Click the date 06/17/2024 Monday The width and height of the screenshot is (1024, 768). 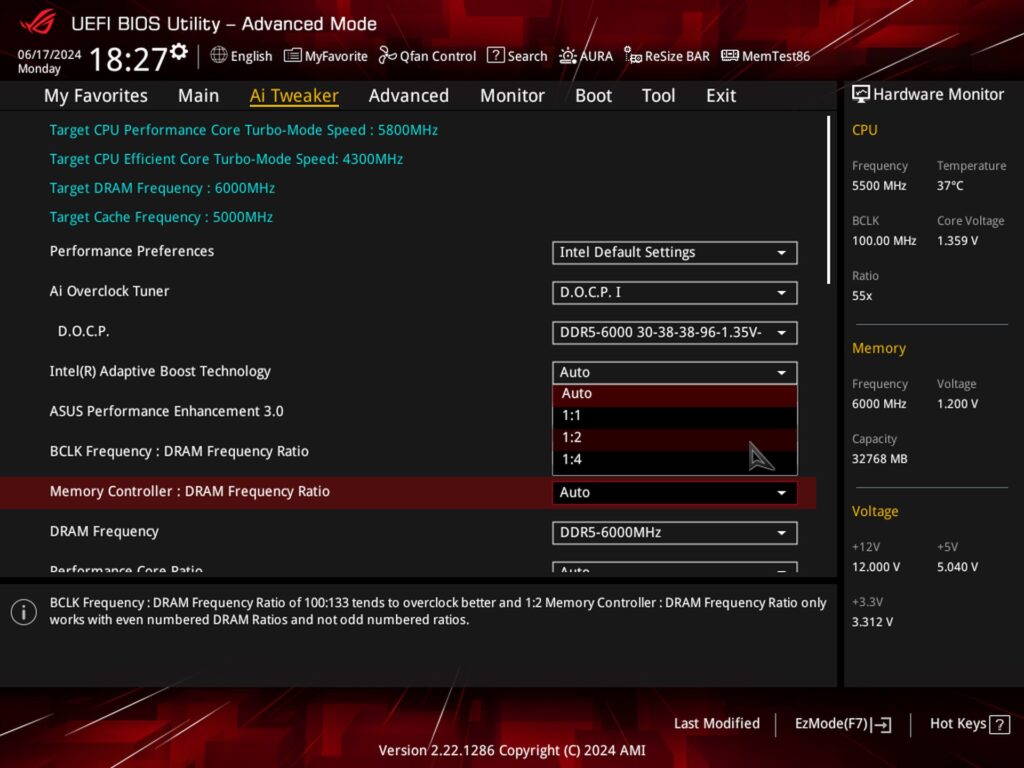coord(49,61)
